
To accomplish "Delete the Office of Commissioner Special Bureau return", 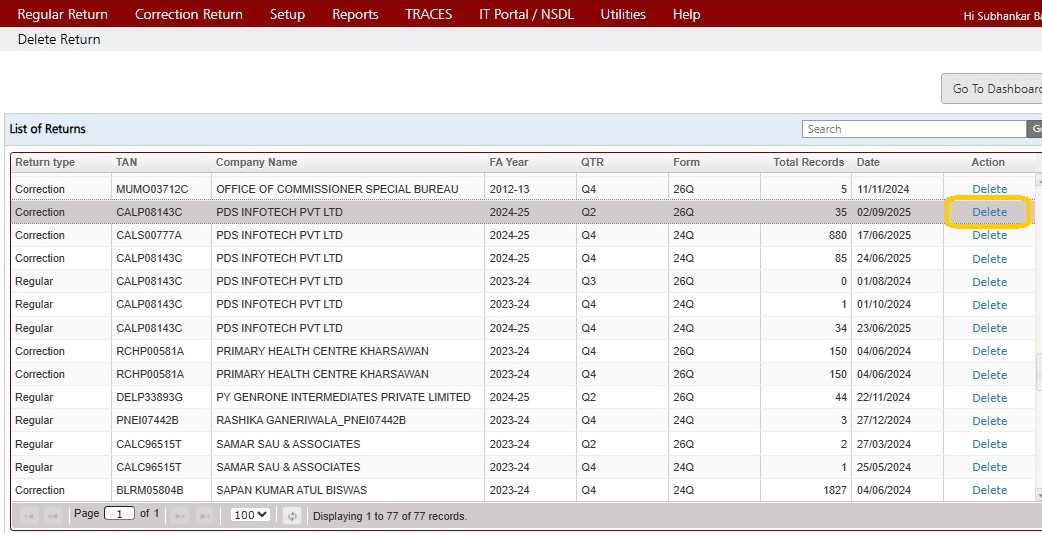I will click(989, 189).
